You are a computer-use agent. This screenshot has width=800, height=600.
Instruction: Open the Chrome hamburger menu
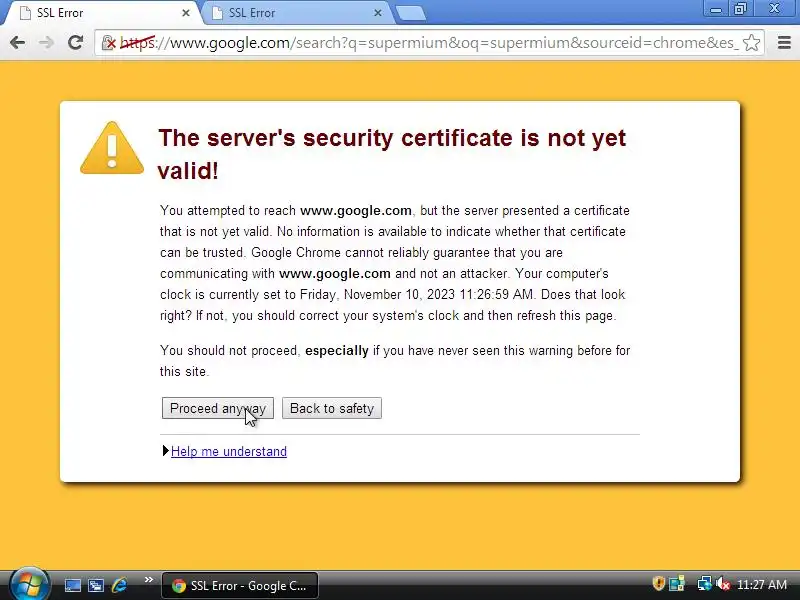(x=784, y=43)
